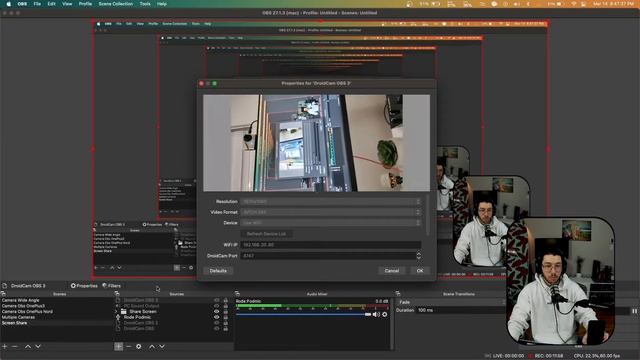Move scene down with arrow icon
640x360 pixels.
pos(38,347)
